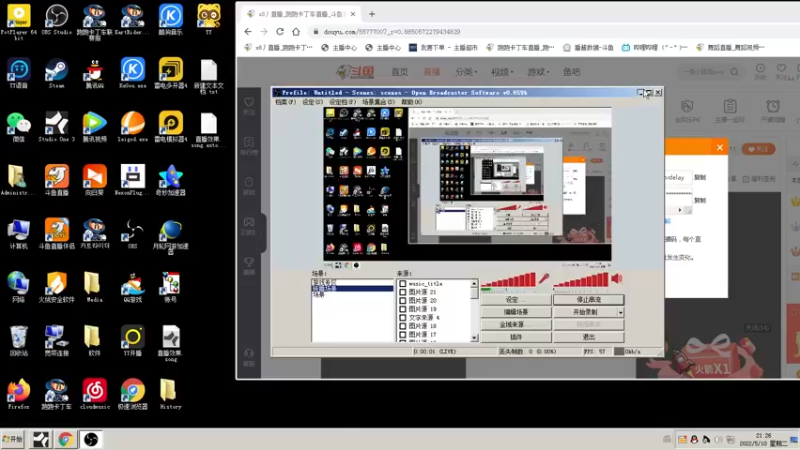Toggle the 图片源 18 source checkbox
800x450 pixels.
pos(403,326)
